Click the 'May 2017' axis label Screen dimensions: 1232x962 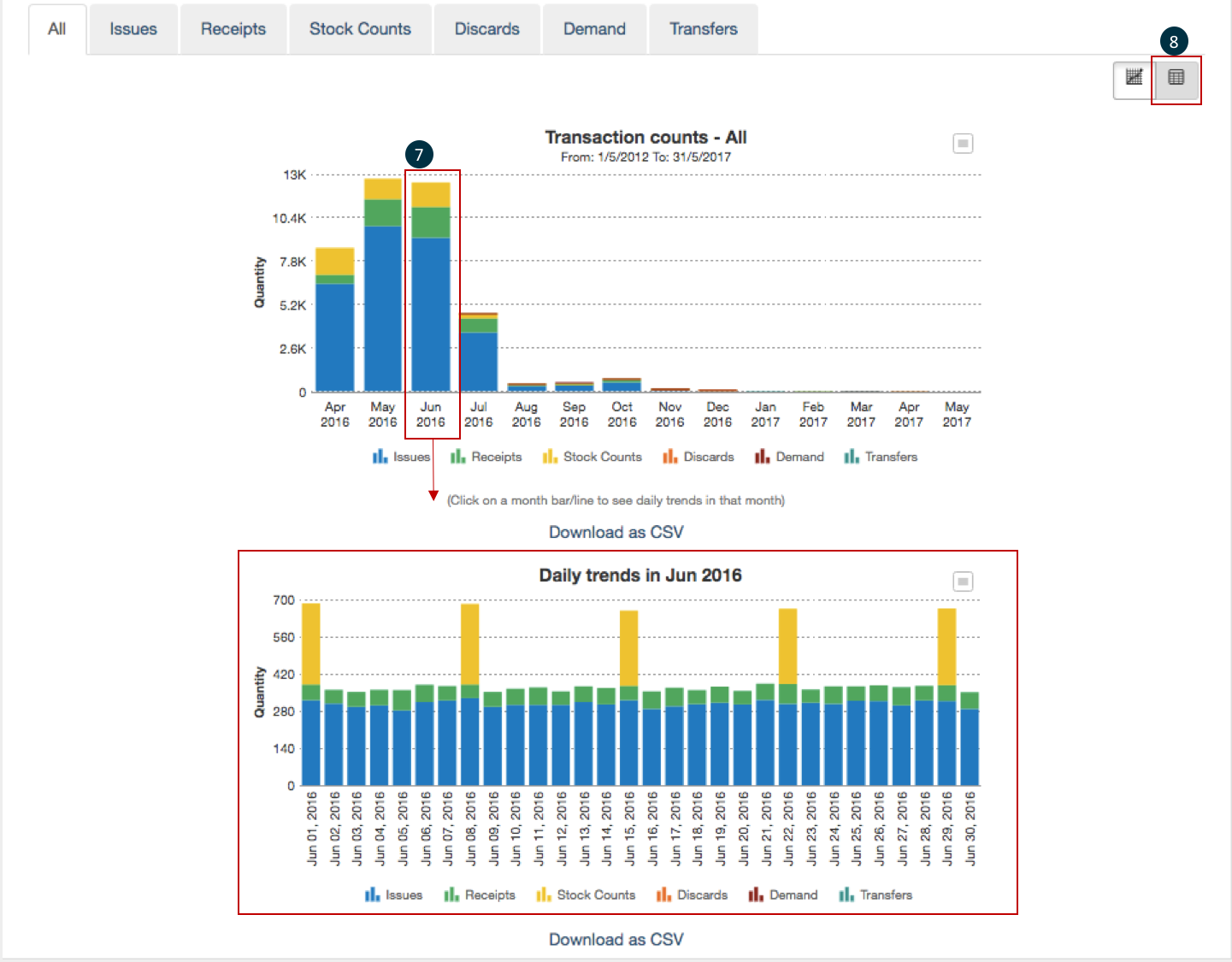957,415
